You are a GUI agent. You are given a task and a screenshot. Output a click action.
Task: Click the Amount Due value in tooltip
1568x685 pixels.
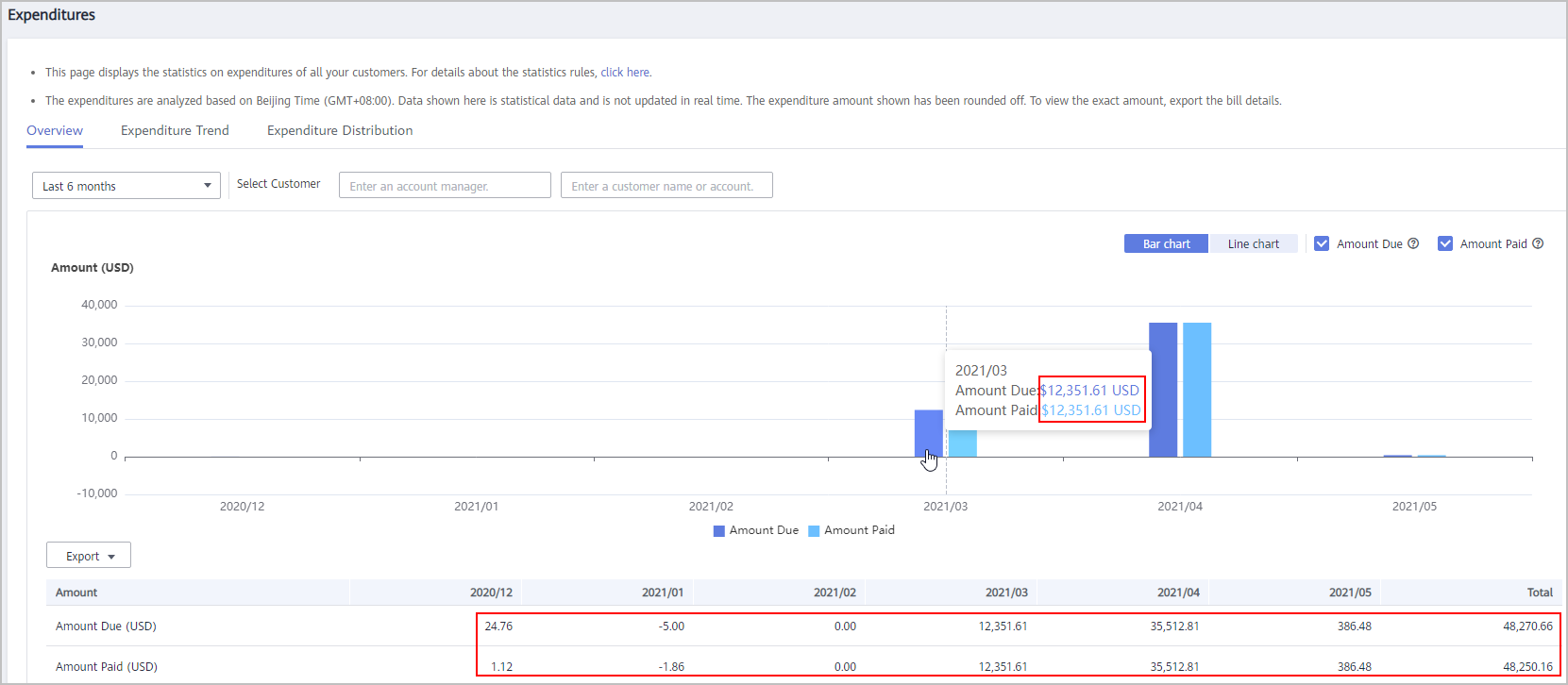[x=1090, y=391]
